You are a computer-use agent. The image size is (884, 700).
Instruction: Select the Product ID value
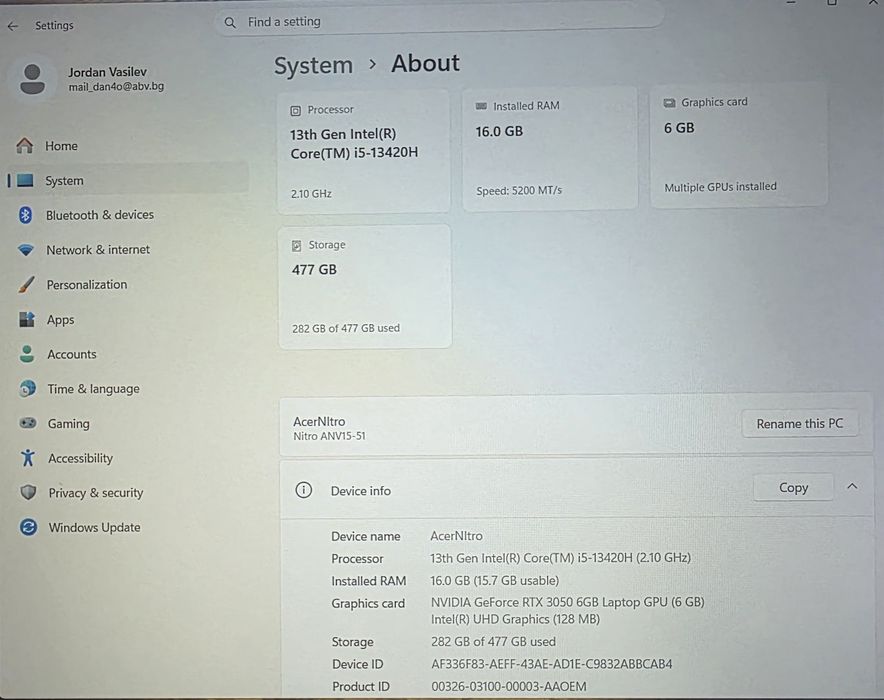(509, 686)
